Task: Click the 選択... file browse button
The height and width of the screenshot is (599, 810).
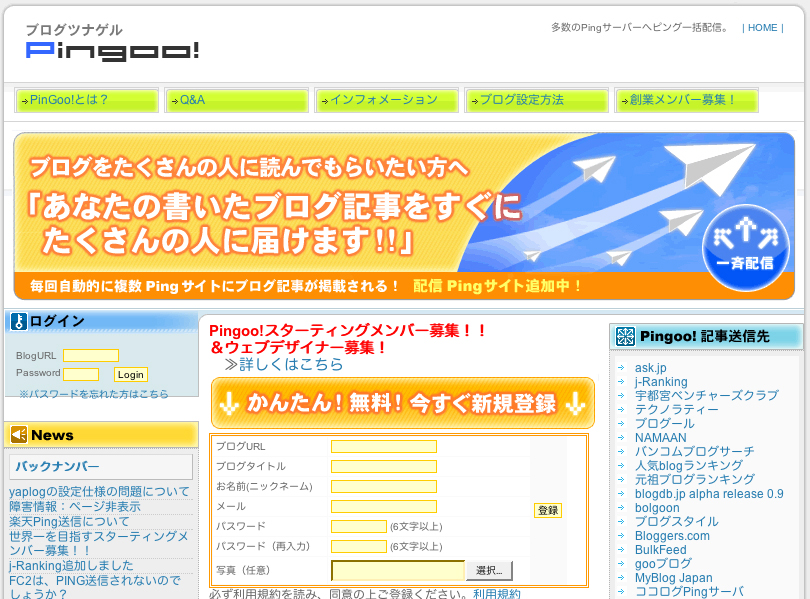Action: click(x=489, y=571)
